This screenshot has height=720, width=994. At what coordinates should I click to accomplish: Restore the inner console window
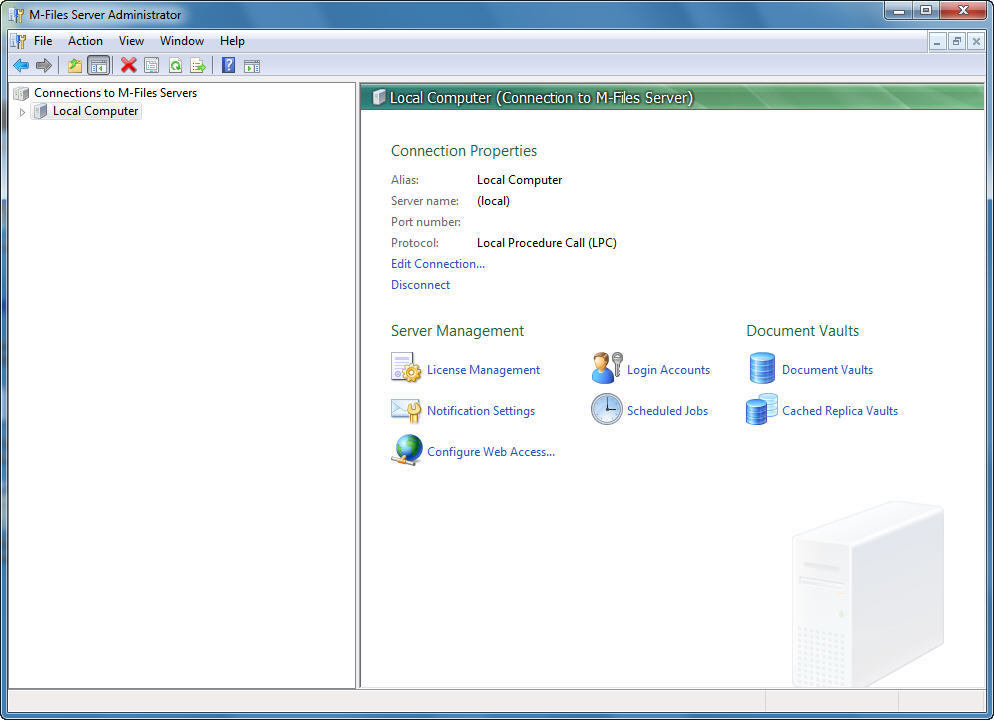click(x=957, y=42)
